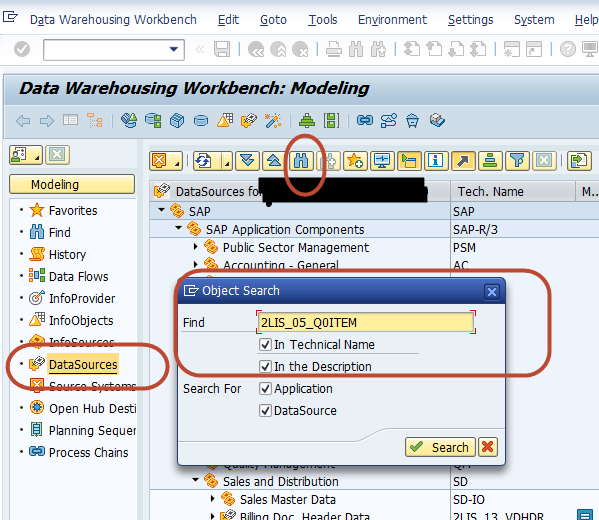
Task: Click the display monitor icon in tree toolbar
Action: [x=382, y=161]
